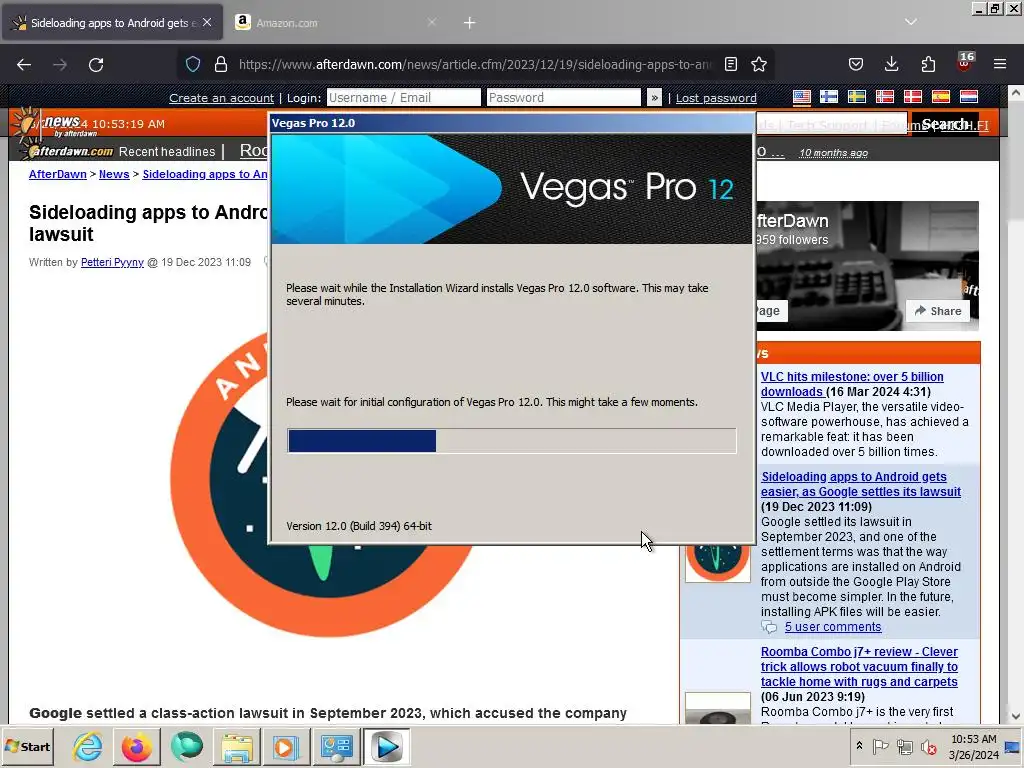Viewport: 1024px width, 768px height.
Task: Click the padlock site info icon
Action: pos(221,64)
